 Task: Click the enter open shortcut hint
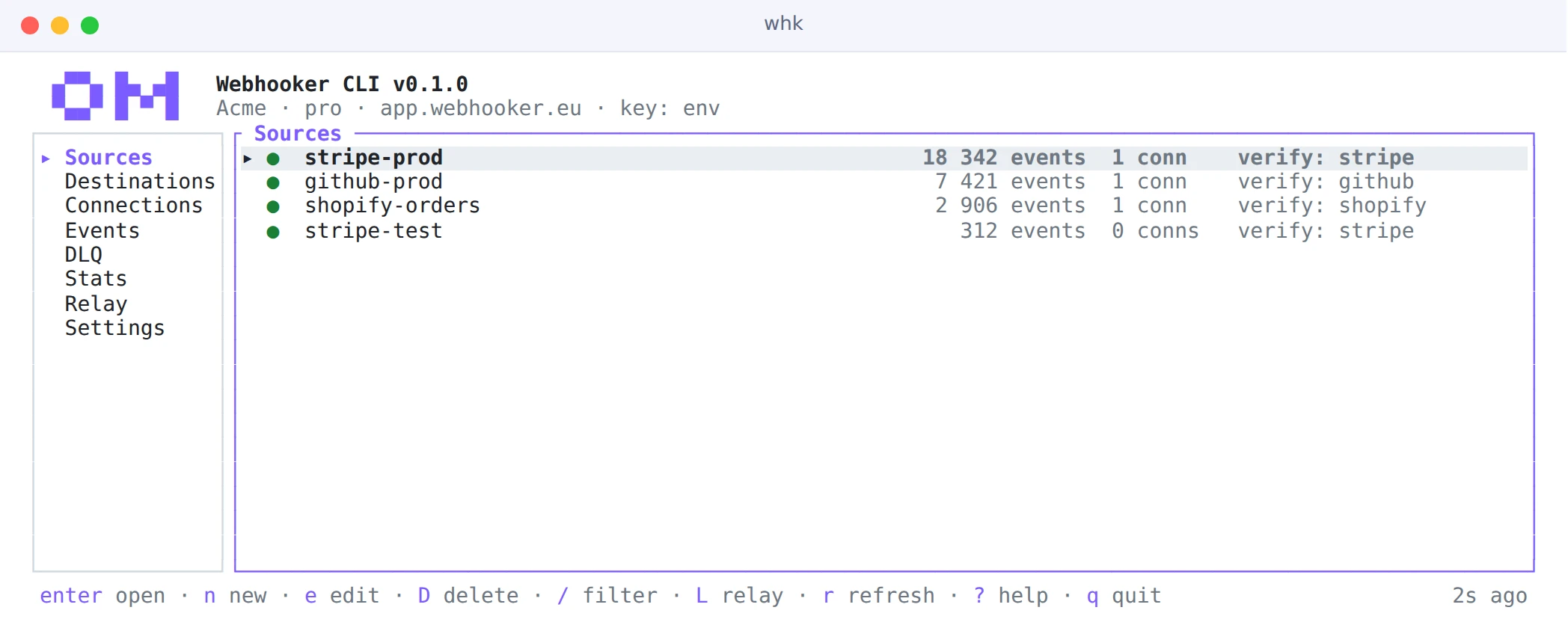(x=102, y=596)
